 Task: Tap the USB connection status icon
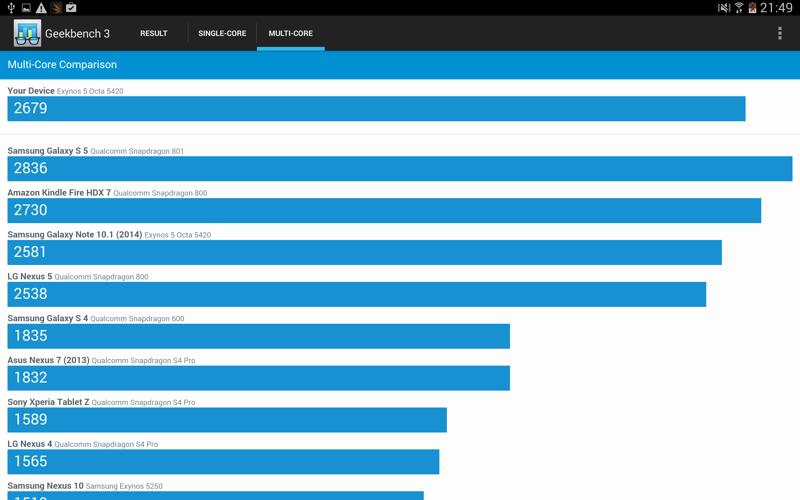click(11, 8)
